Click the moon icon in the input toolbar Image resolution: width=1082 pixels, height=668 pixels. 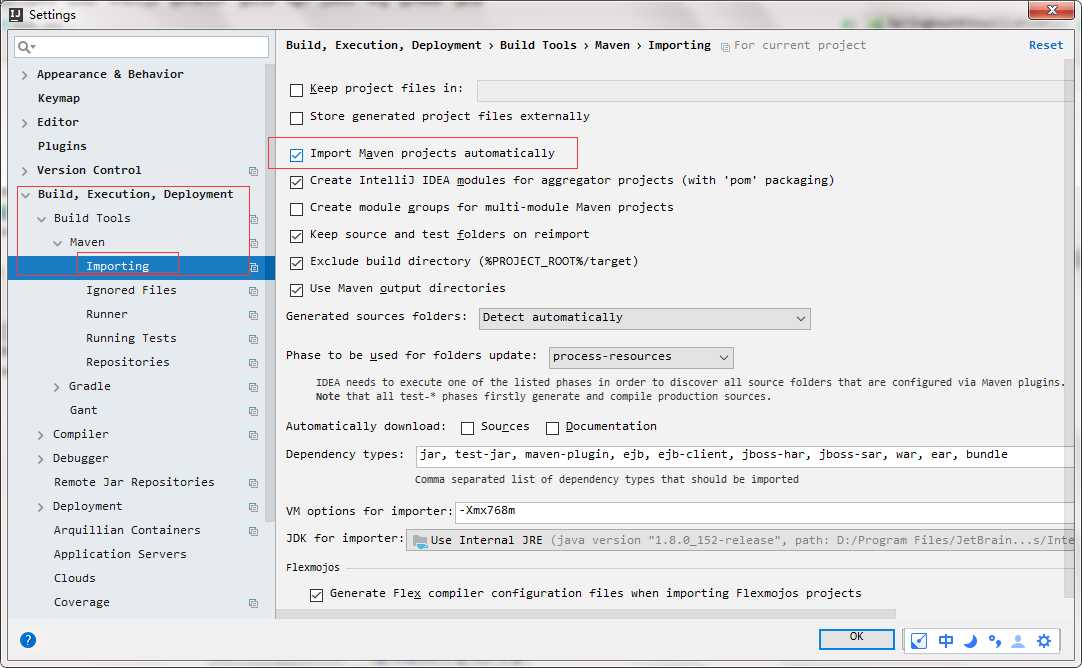coord(970,641)
